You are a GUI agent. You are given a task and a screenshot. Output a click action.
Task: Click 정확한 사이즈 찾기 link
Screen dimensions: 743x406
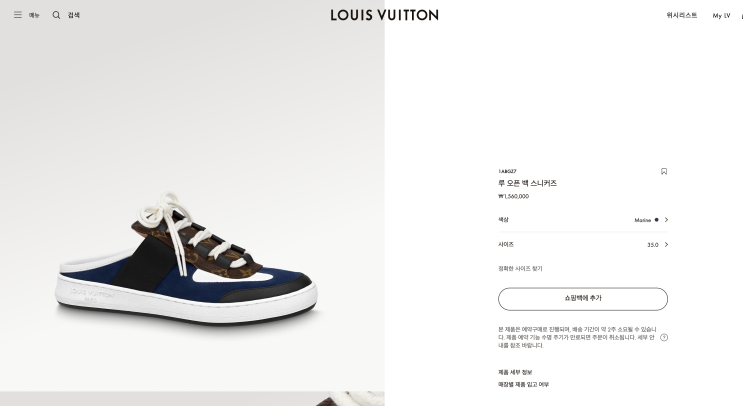click(520, 268)
